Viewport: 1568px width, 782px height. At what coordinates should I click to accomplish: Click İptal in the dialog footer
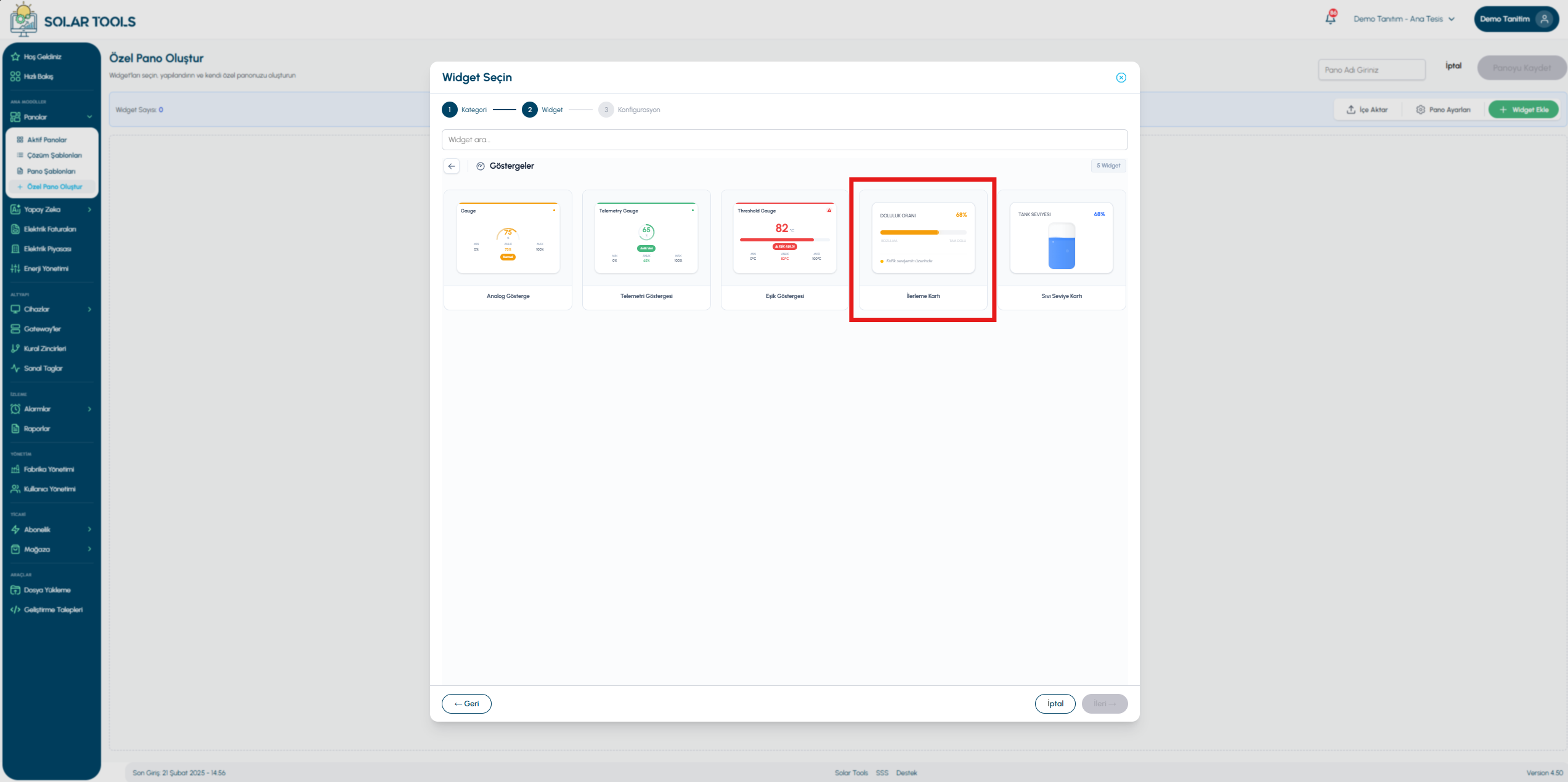[1055, 704]
